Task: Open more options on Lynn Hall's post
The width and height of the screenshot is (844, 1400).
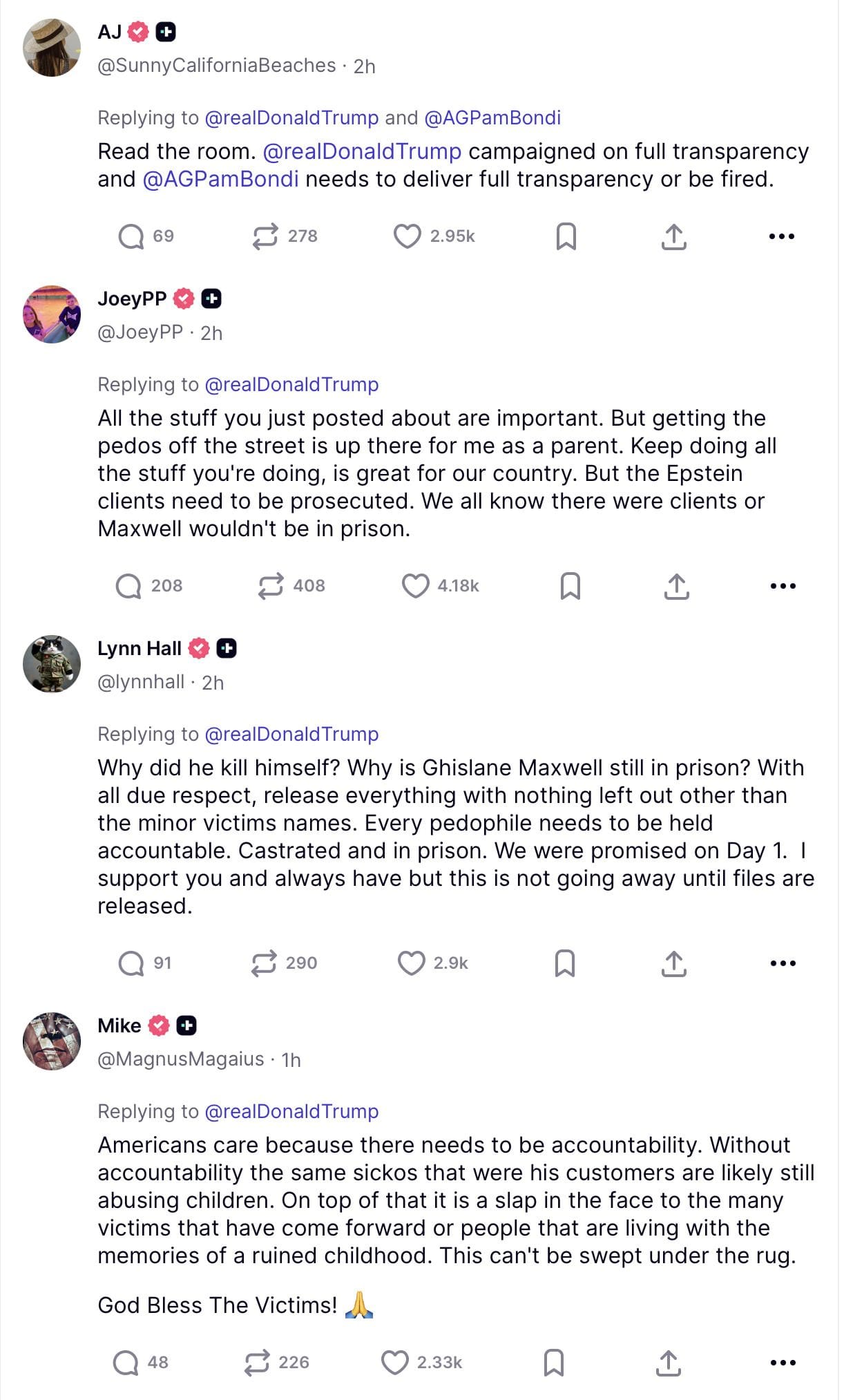Action: (783, 963)
